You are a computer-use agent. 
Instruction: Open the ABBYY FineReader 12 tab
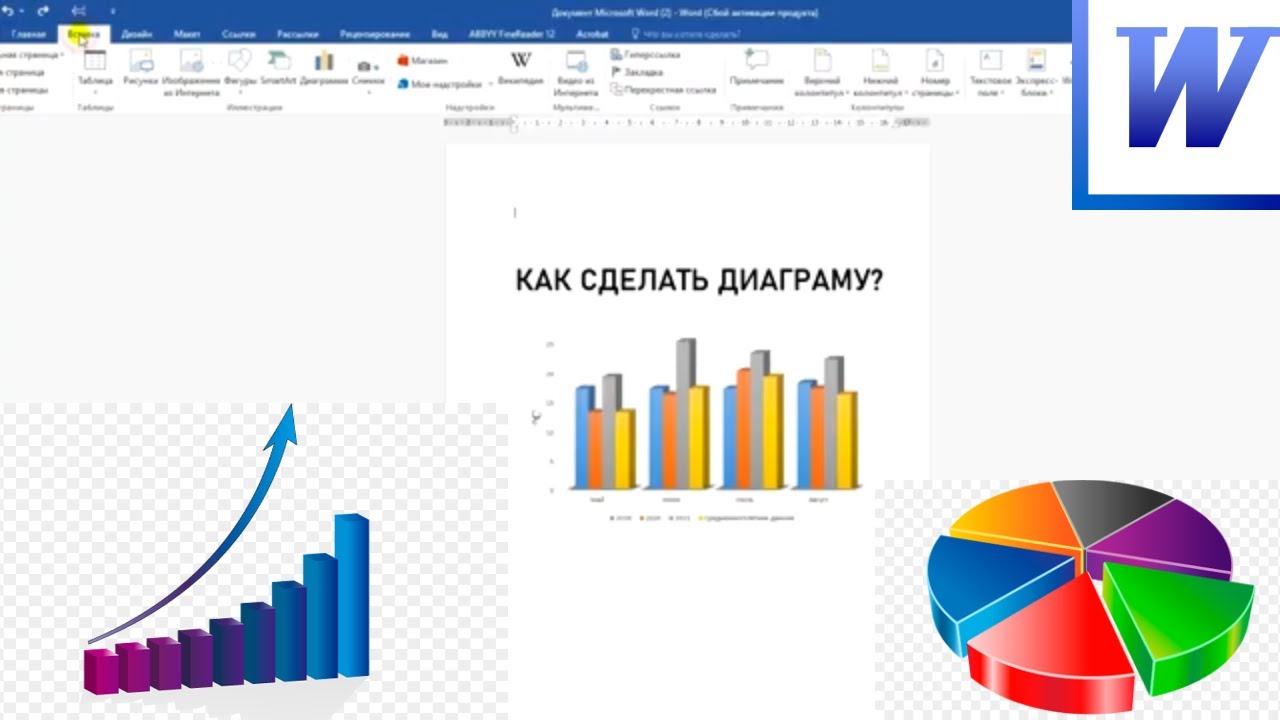click(x=512, y=34)
